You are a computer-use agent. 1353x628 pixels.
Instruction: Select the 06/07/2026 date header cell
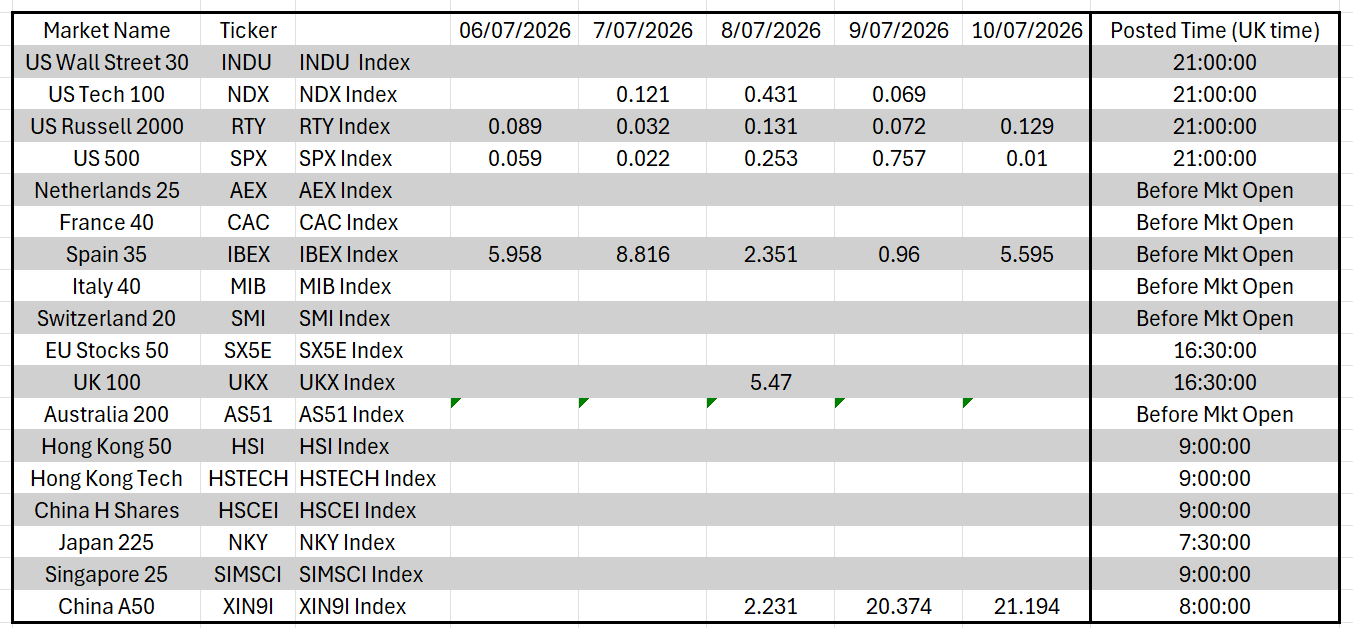point(515,30)
